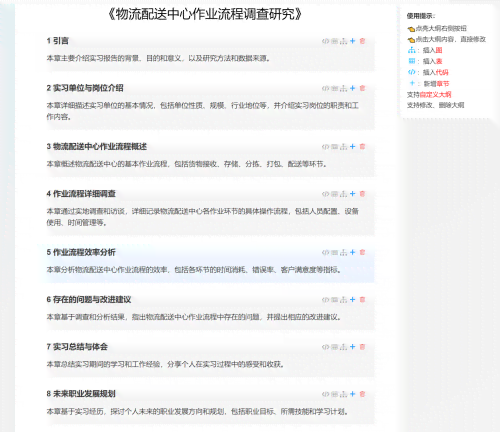Click the 新增章节 hint in usage tips

(436, 84)
